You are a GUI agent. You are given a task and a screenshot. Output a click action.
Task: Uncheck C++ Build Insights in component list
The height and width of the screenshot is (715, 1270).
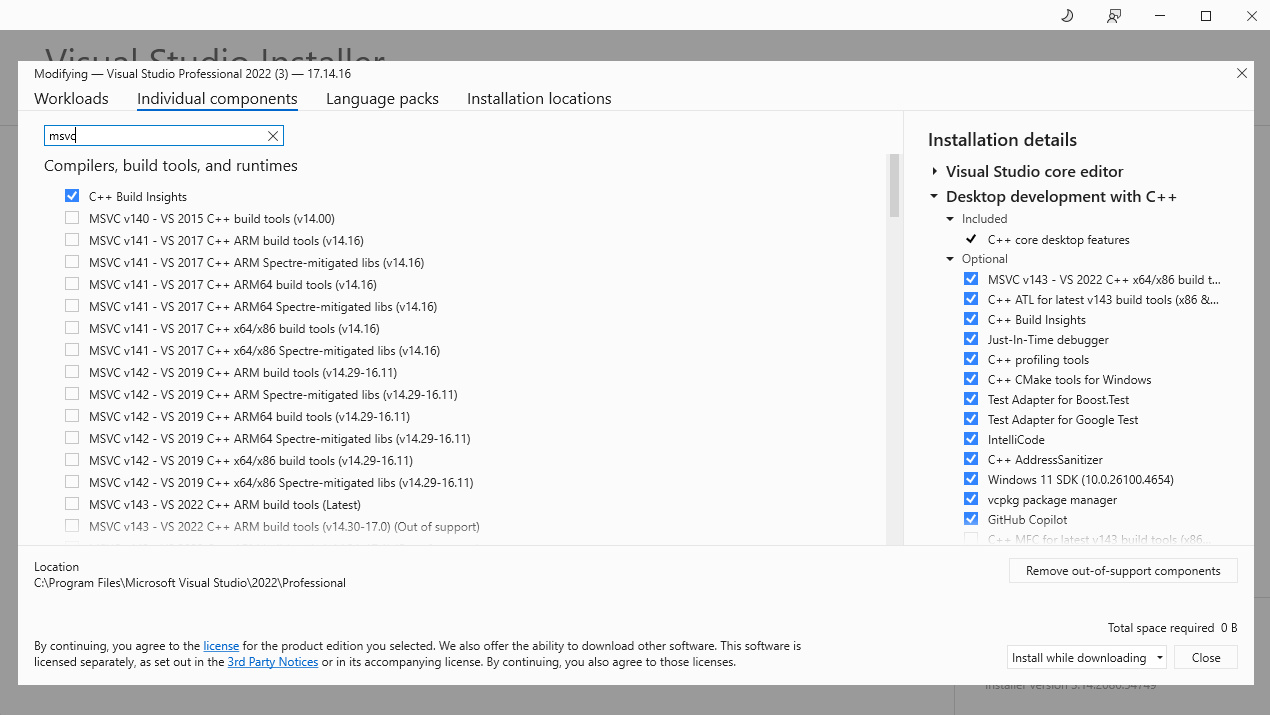coord(72,196)
